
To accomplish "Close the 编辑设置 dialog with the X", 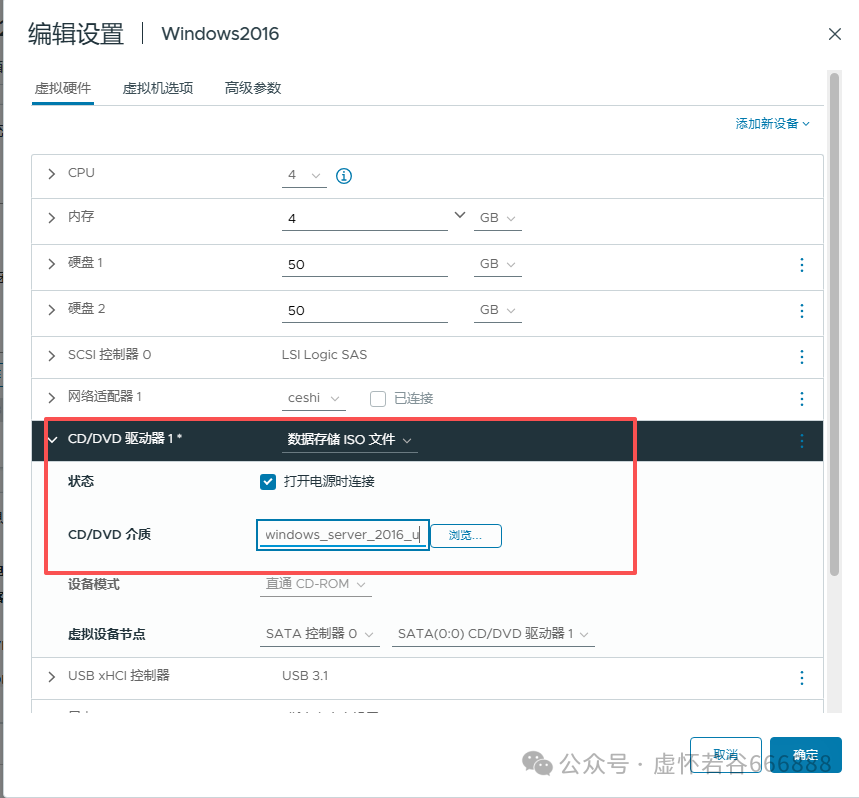I will pos(834,34).
